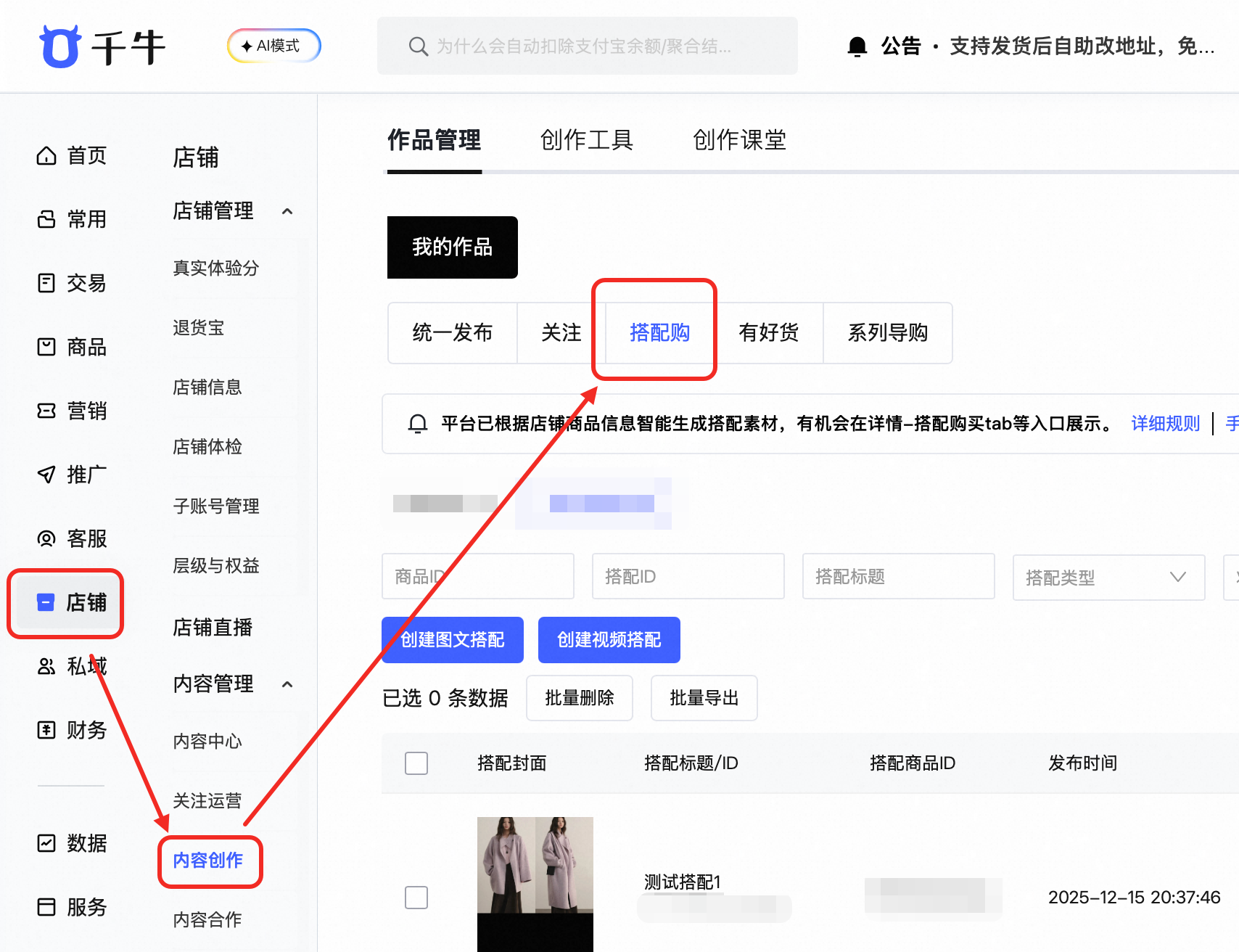Viewport: 1239px width, 952px height.
Task: Collapse the 内容管理 section
Action: click(x=287, y=684)
